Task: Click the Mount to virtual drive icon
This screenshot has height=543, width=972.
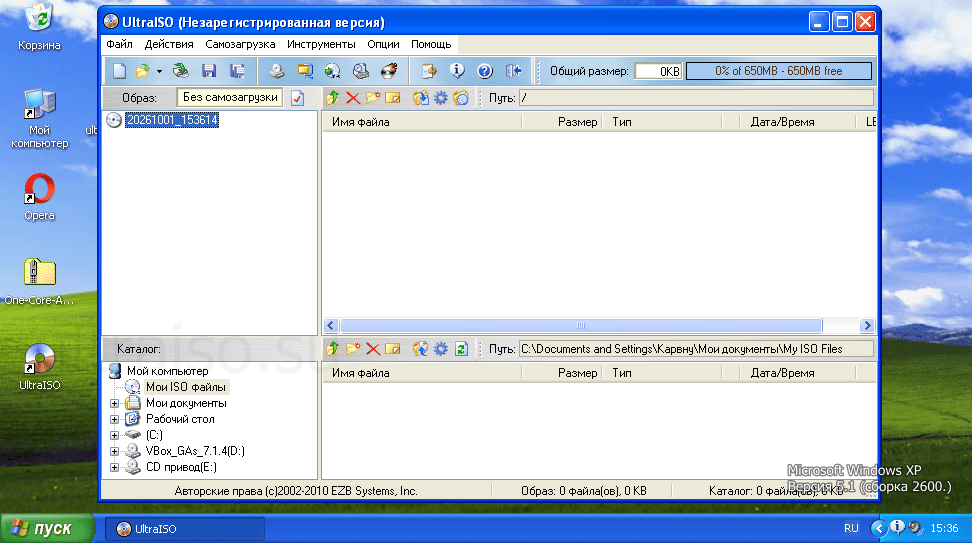Action: (x=361, y=71)
